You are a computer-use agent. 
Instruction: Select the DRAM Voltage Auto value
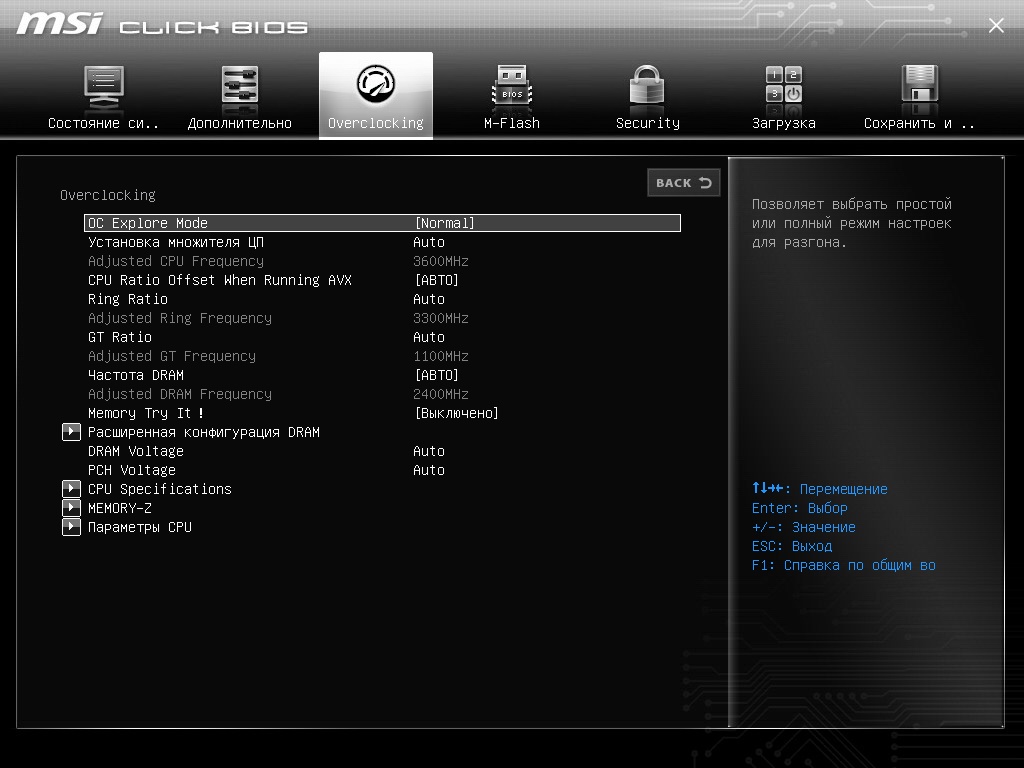(429, 451)
